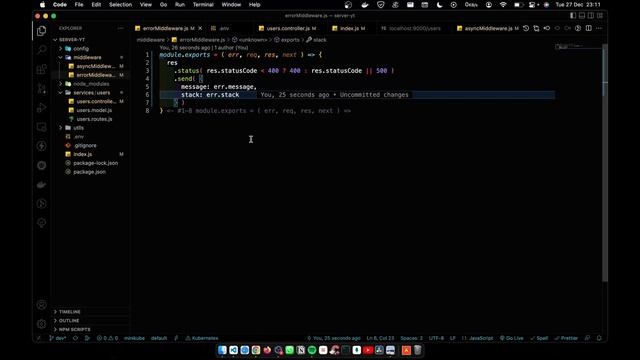Change the Spaces: 2 indentation setting

tap(411, 338)
